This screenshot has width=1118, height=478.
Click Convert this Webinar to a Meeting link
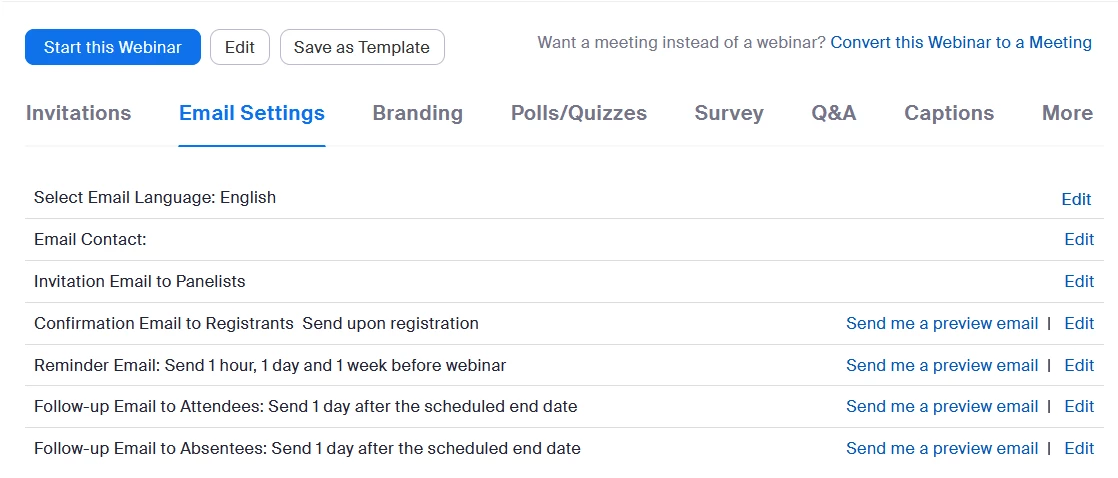click(961, 43)
